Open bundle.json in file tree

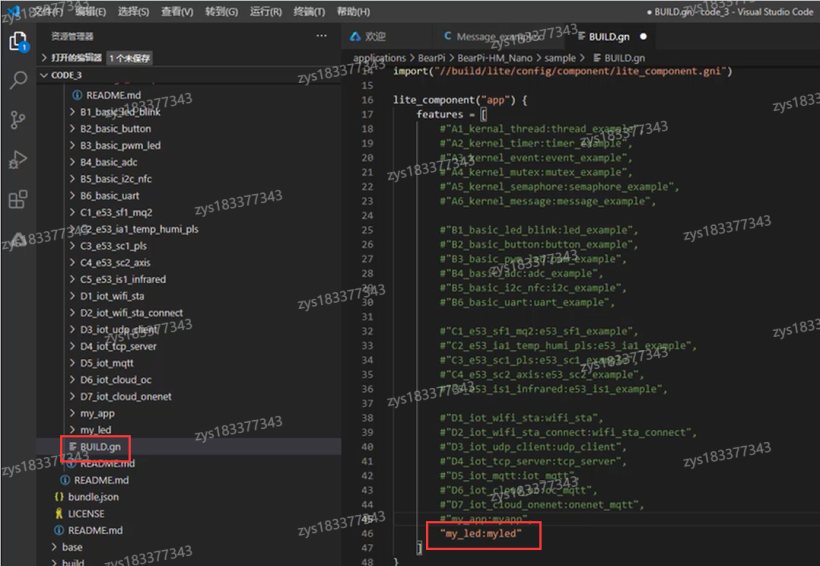[x=92, y=497]
